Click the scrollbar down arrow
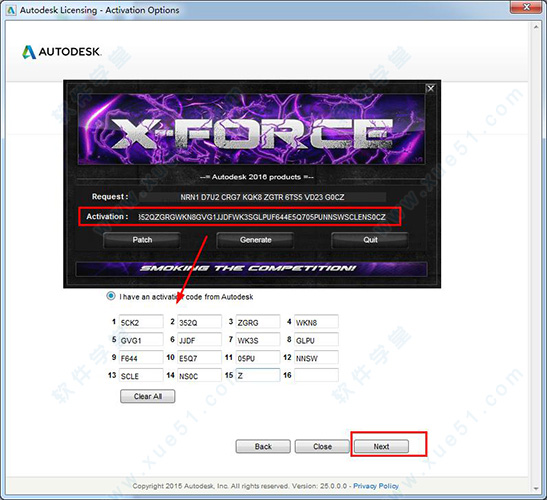This screenshot has height=500, width=547. 536,488
